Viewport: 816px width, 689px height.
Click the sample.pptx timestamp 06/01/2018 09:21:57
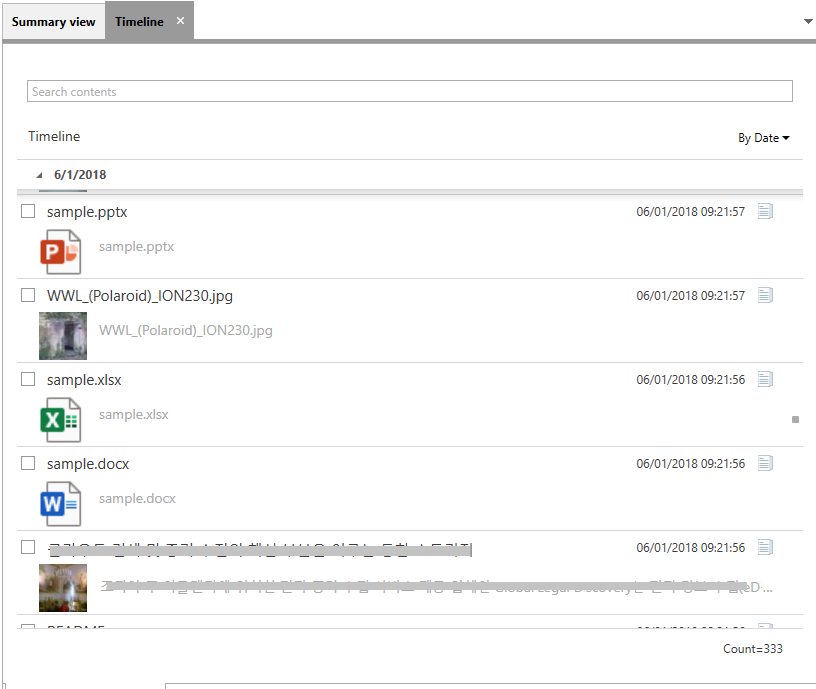(691, 212)
